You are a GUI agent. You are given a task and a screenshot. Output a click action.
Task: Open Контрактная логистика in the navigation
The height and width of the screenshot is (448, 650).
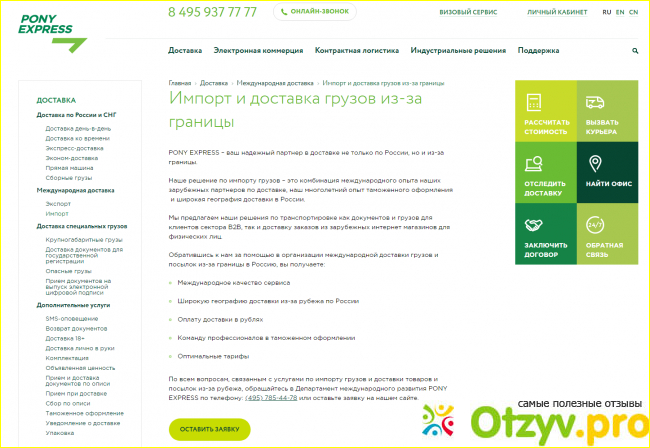pyautogui.click(x=356, y=50)
